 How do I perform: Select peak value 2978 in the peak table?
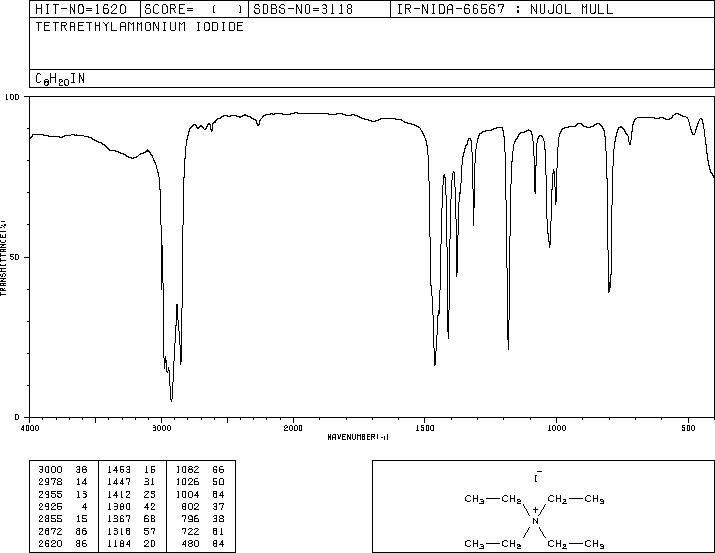click(x=50, y=482)
